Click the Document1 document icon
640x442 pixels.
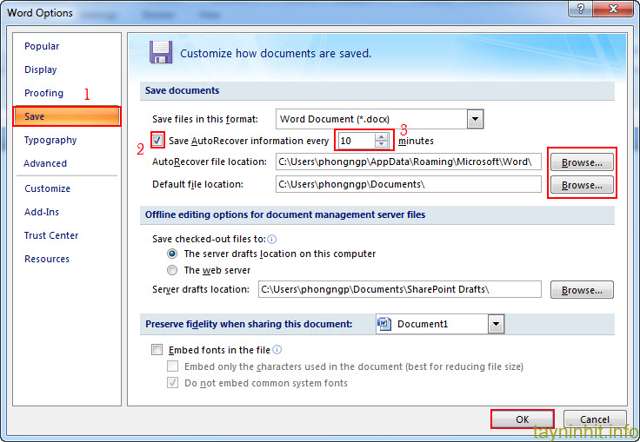click(x=384, y=324)
